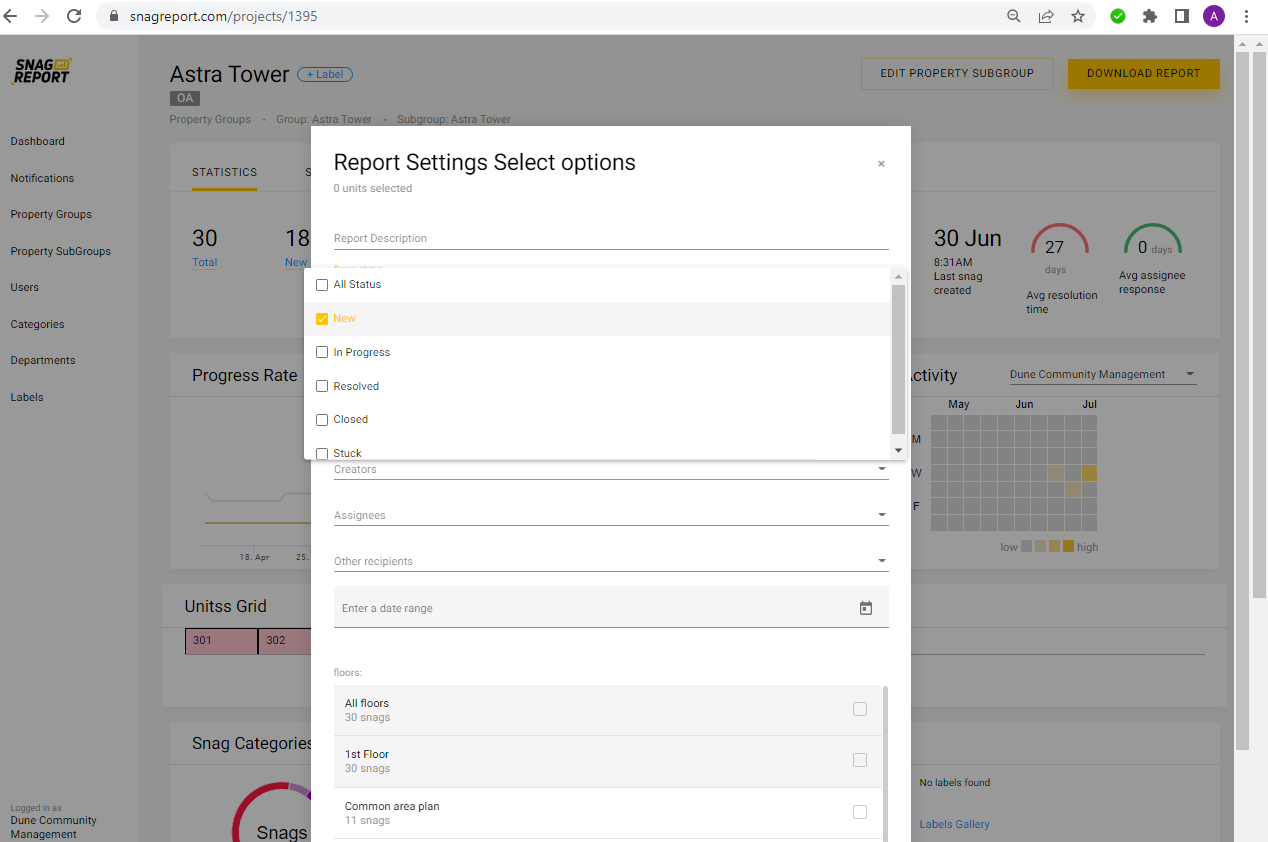Click the 'high' legend color swatch
Viewport: 1268px width, 842px height.
[x=1068, y=547]
